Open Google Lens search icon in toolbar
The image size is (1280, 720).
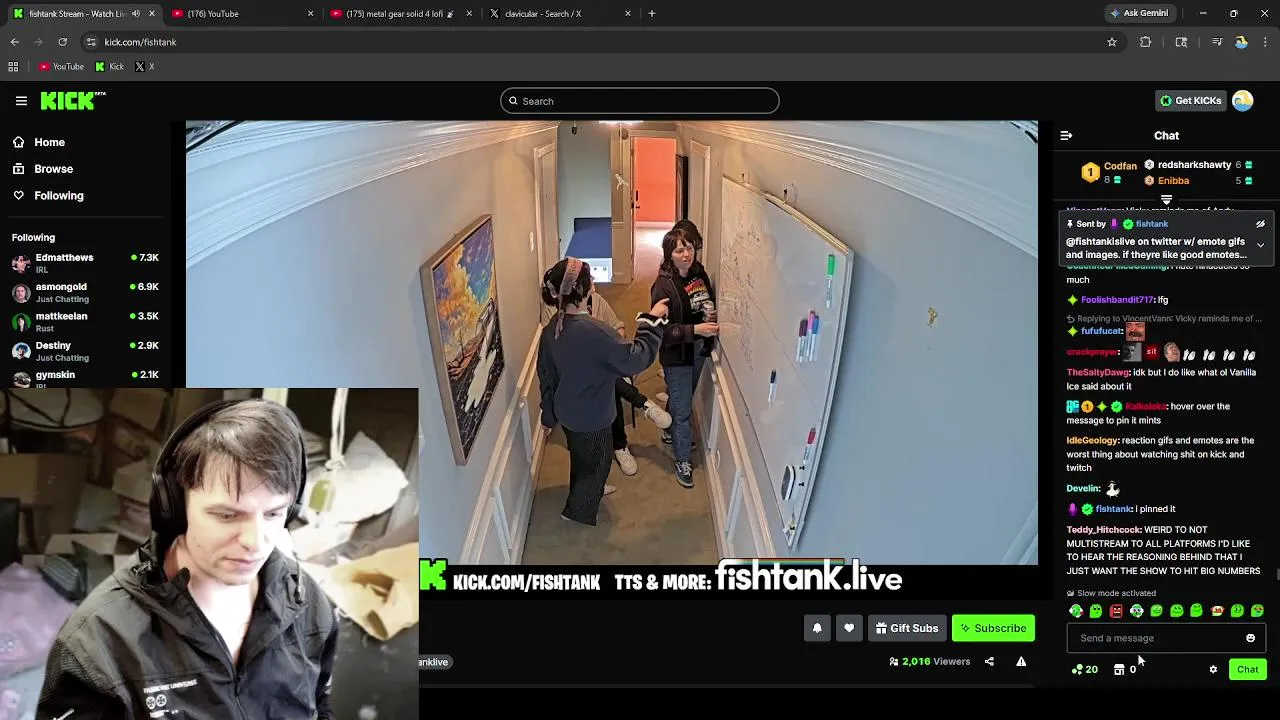click(1181, 42)
